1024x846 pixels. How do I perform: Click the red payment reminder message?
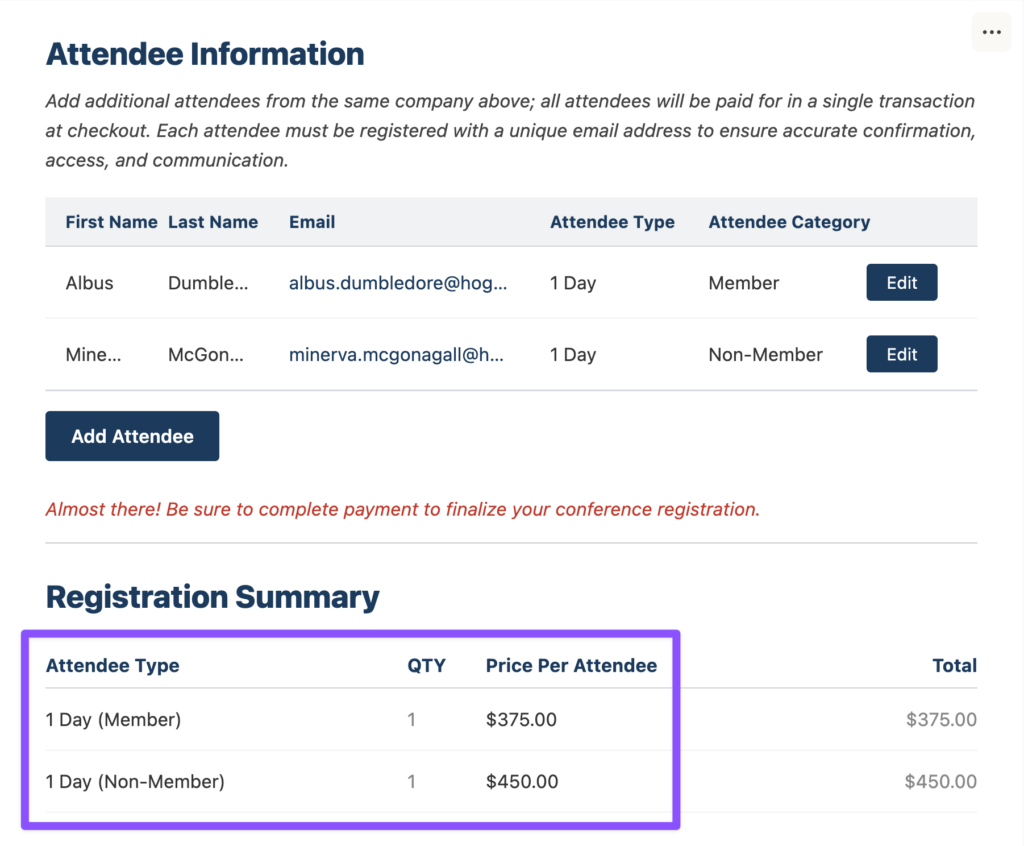click(x=401, y=509)
